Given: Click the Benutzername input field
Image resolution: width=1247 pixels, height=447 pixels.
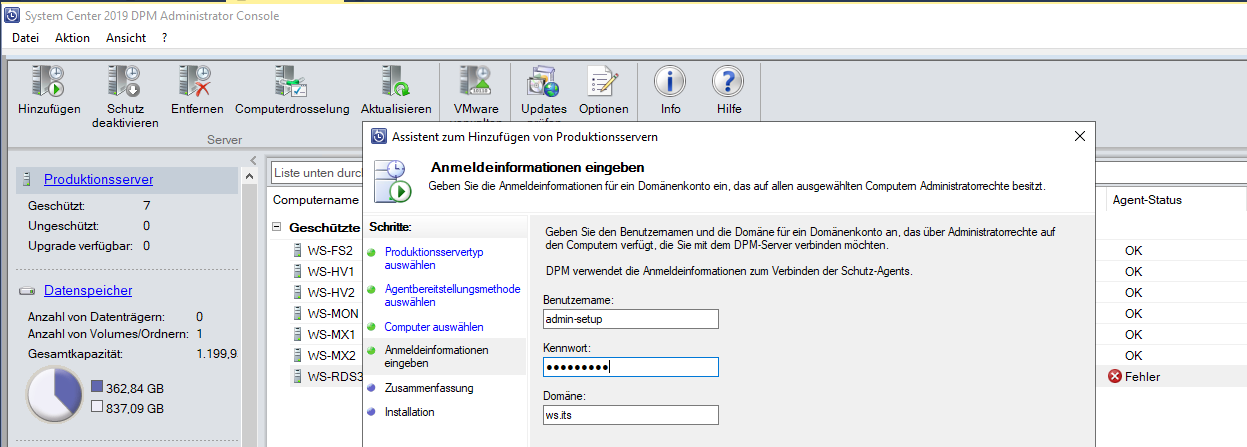Looking at the screenshot, I should [x=630, y=318].
